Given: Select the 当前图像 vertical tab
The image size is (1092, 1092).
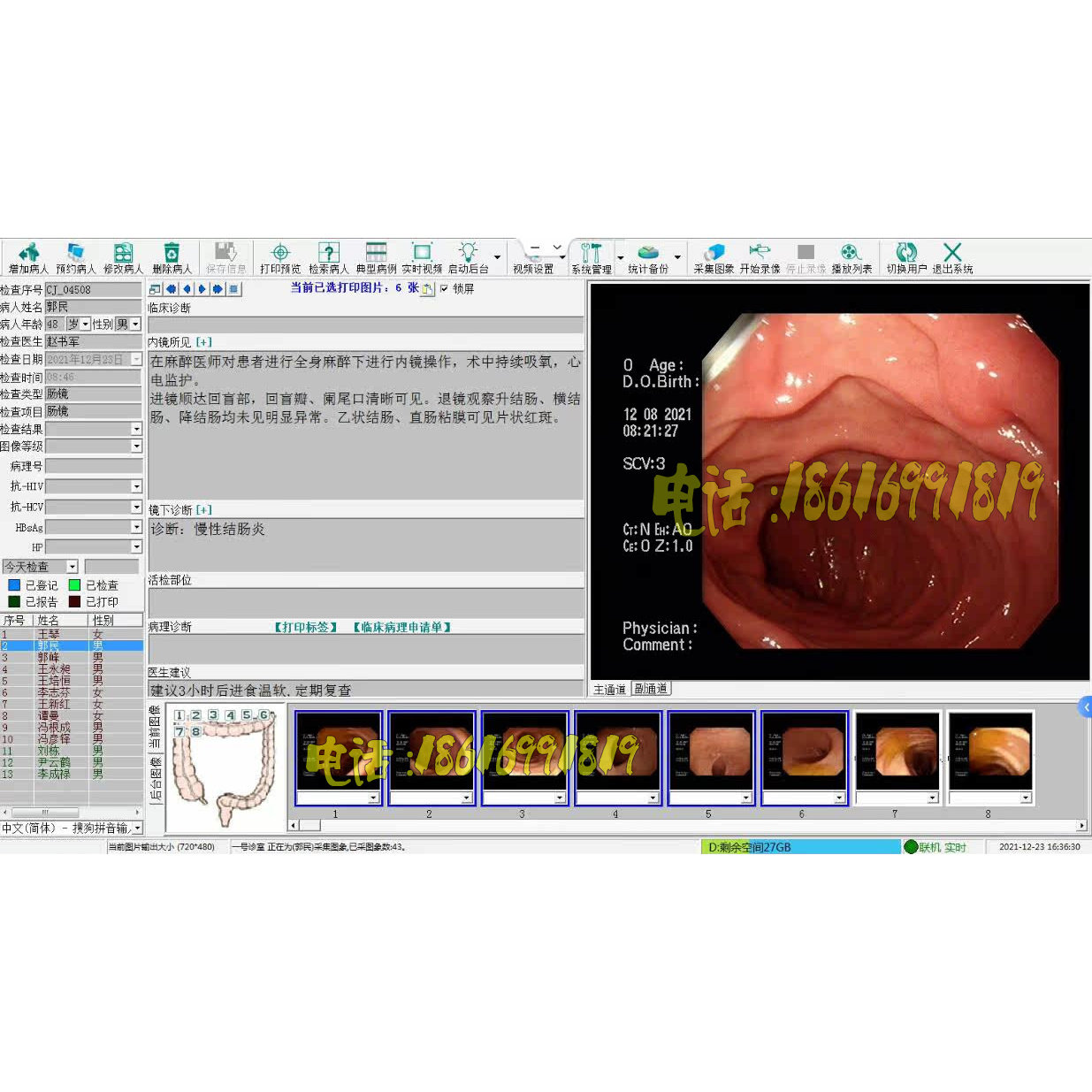Looking at the screenshot, I should tap(156, 728).
